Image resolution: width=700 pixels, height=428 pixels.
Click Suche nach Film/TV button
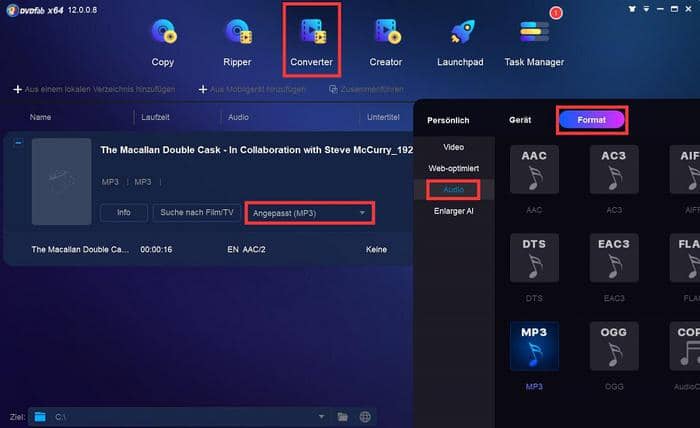(x=197, y=212)
